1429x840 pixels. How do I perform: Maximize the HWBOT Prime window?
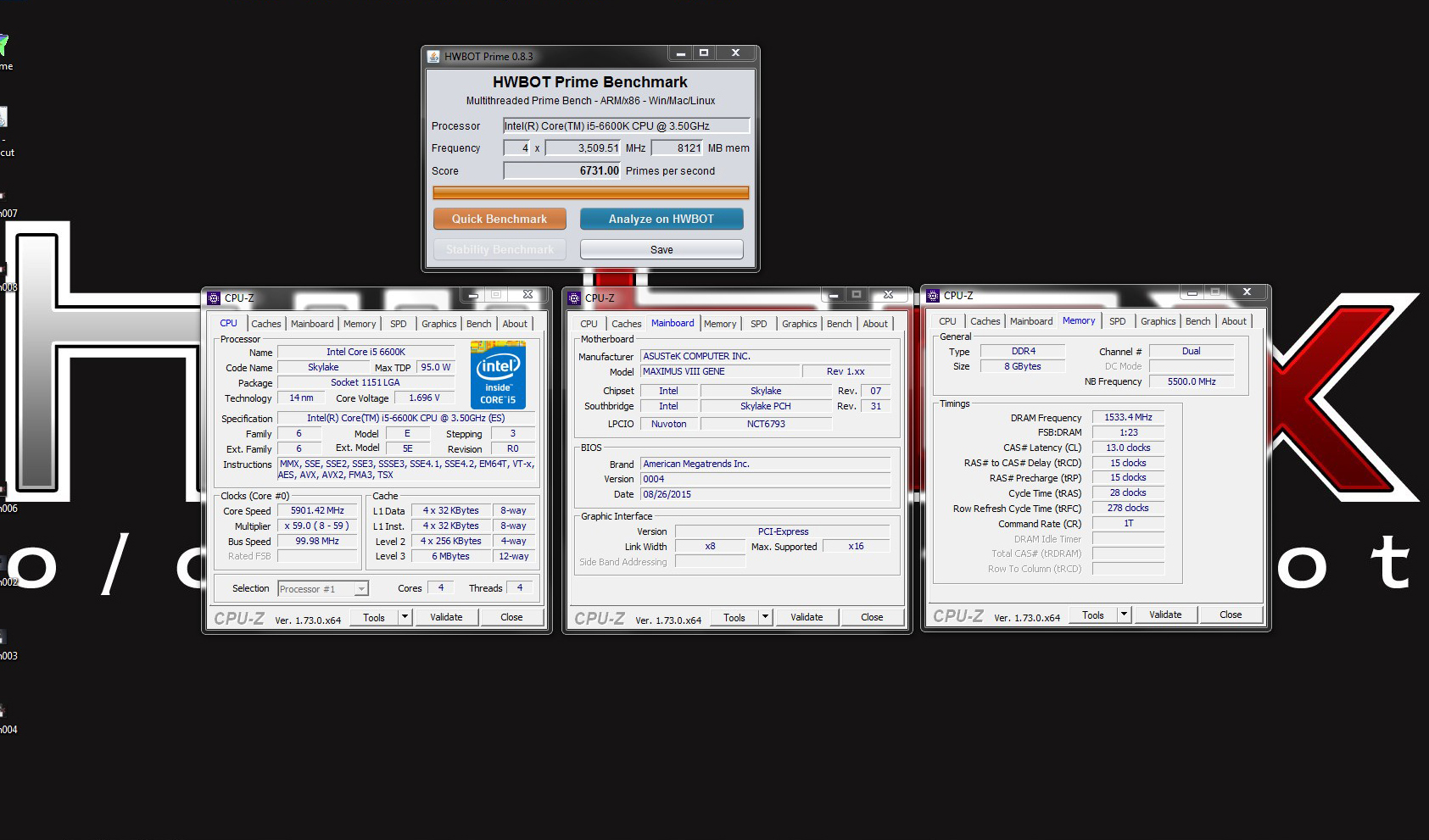point(703,53)
